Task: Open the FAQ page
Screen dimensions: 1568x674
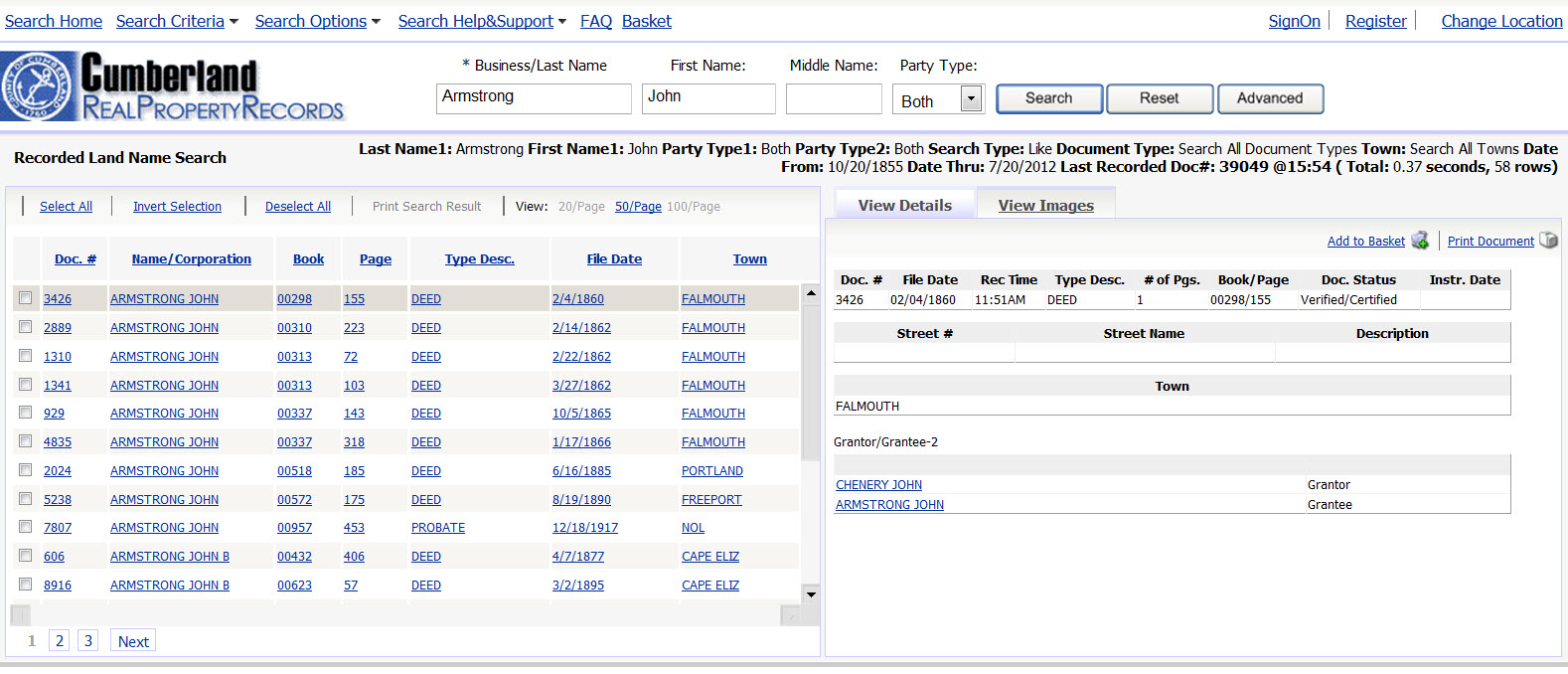Action: click(596, 21)
